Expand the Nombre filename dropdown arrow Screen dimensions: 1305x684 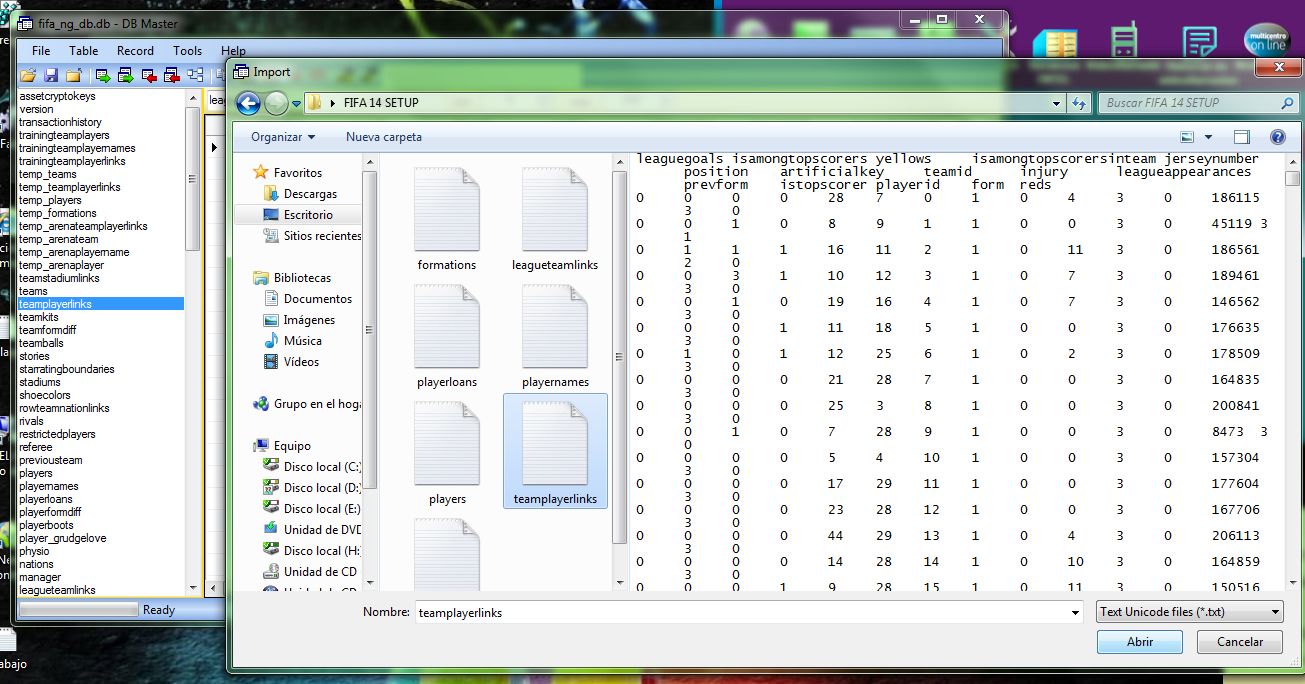pos(1075,612)
